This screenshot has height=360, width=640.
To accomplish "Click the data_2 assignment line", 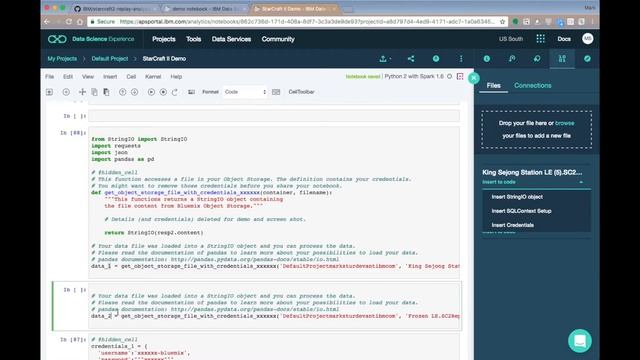I will point(275,316).
